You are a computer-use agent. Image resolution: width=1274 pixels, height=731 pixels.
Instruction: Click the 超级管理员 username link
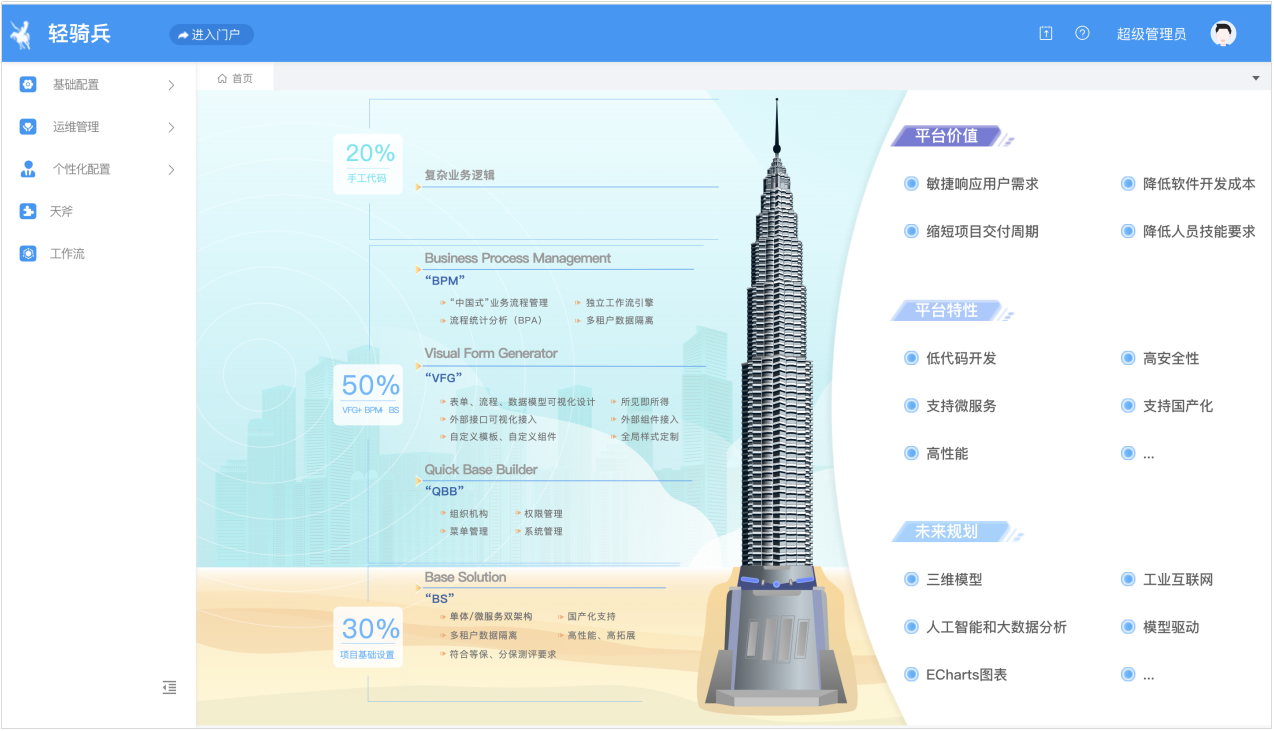point(1151,34)
